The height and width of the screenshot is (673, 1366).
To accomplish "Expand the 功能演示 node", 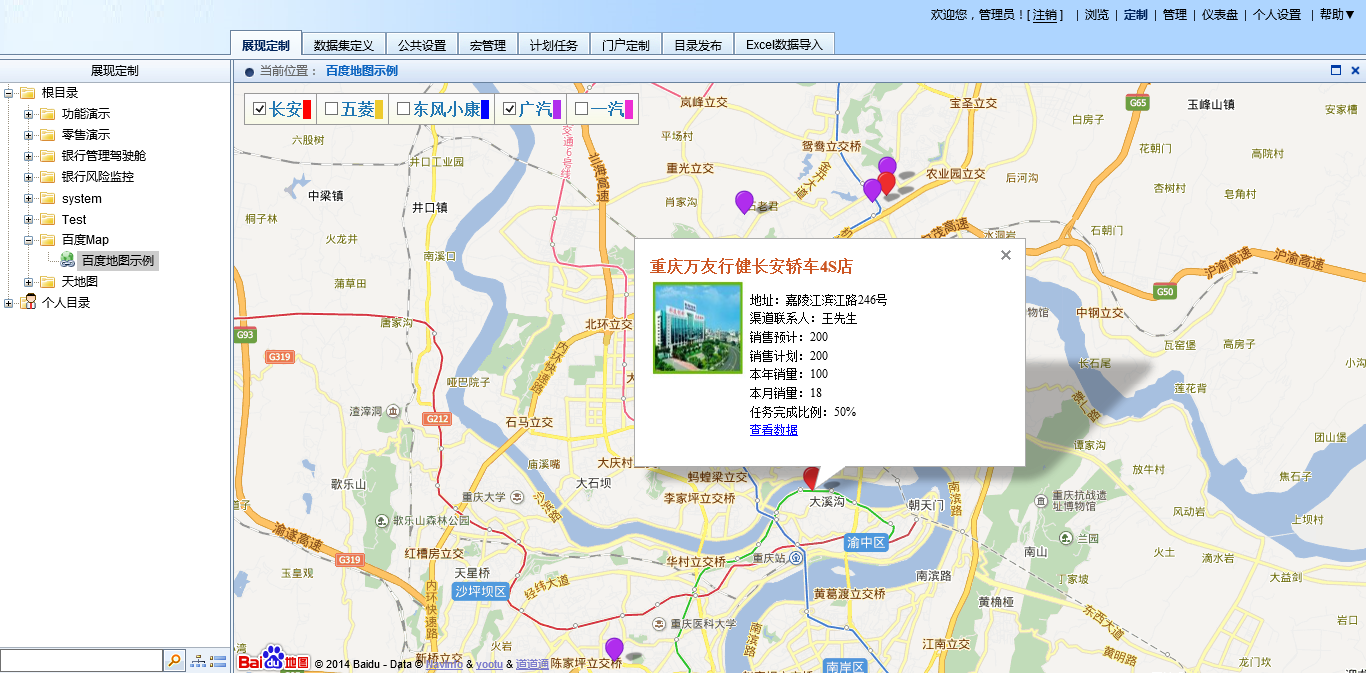I will click(28, 114).
